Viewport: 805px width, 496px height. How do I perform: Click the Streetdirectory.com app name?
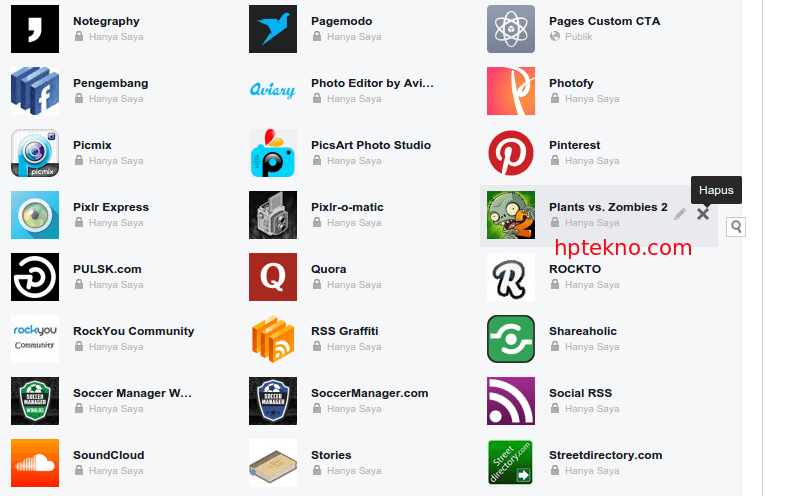605,455
